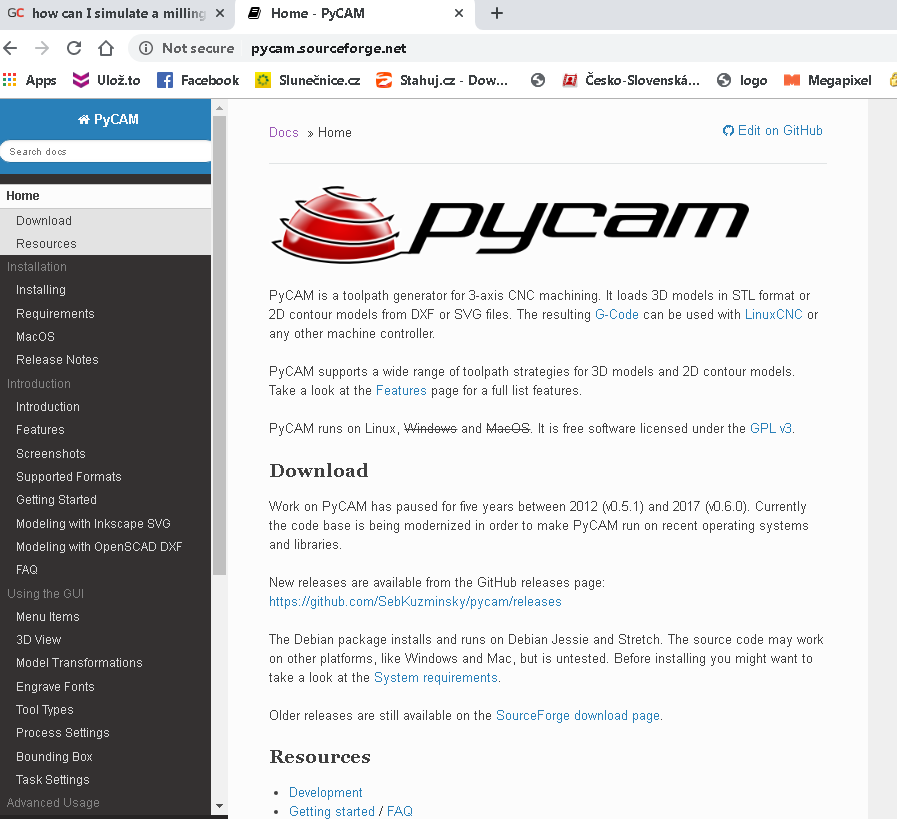The image size is (897, 819).
Task: Click the Docs breadcrumb link
Action: pos(284,133)
